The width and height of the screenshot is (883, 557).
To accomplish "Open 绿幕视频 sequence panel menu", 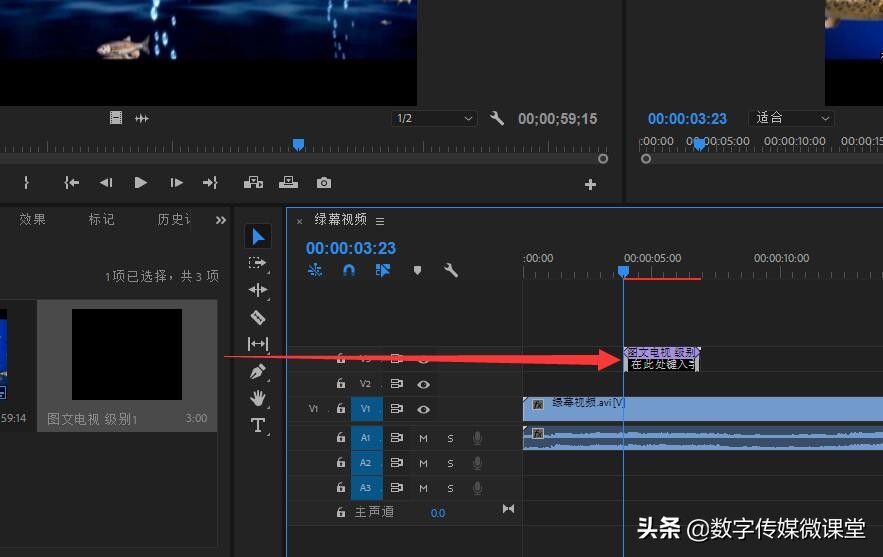I will (x=380, y=221).
